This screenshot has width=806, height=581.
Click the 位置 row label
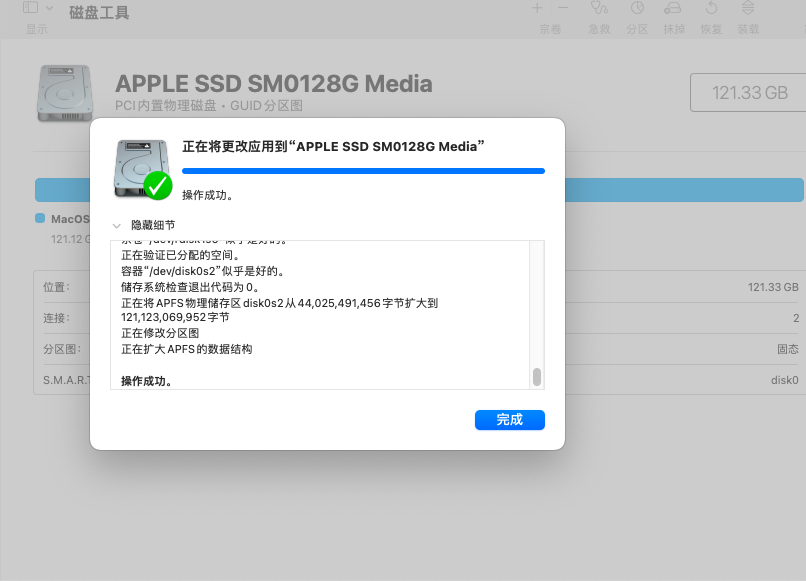(x=57, y=287)
